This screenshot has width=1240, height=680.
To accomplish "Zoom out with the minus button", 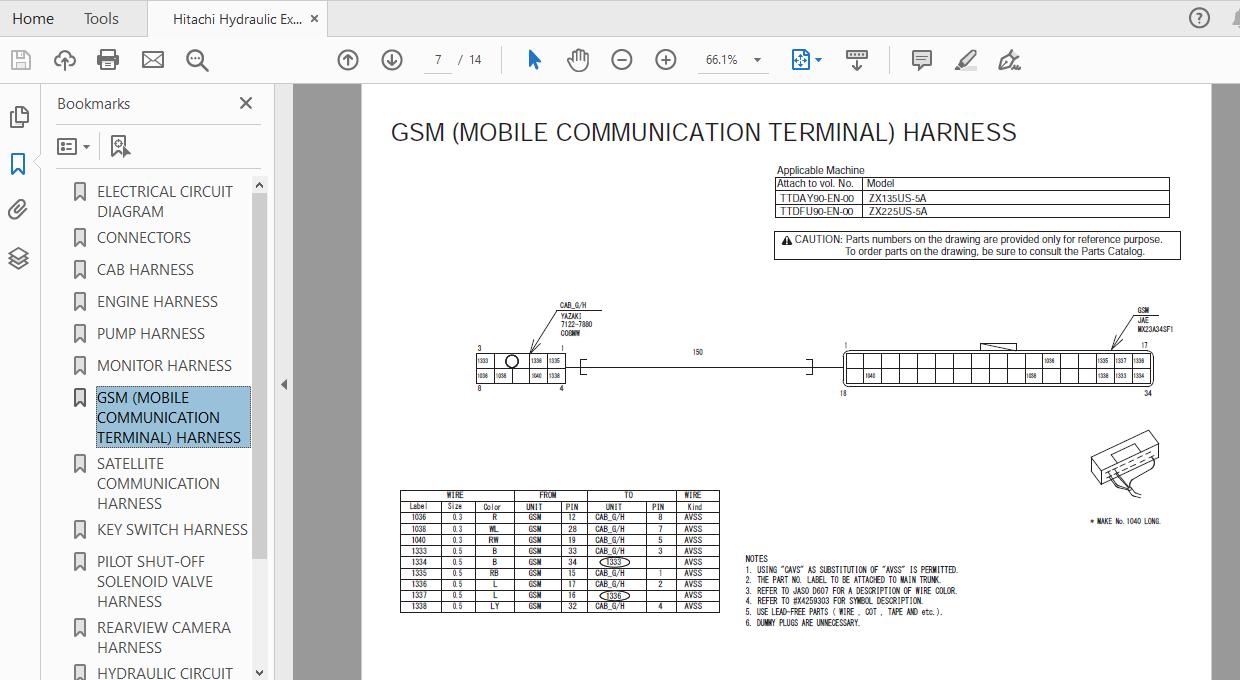I will 622,60.
